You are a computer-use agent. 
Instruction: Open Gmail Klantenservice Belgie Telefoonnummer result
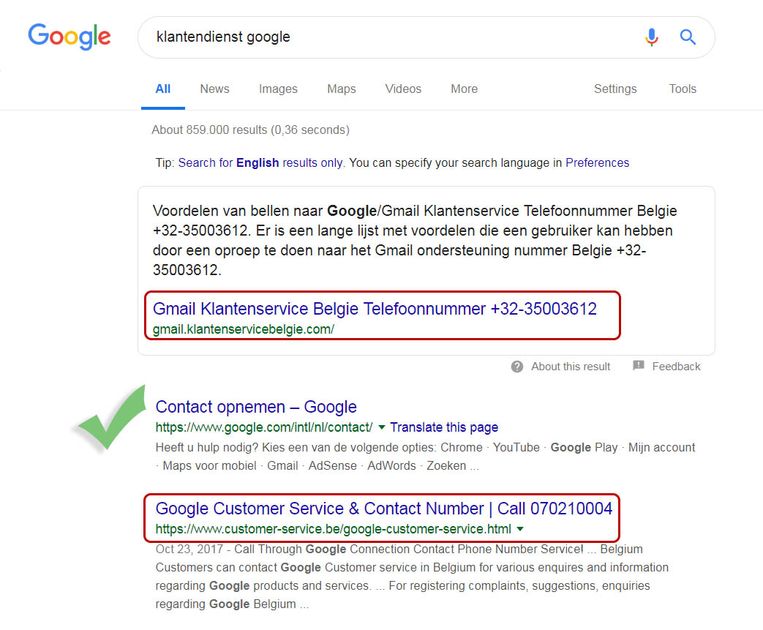point(375,309)
